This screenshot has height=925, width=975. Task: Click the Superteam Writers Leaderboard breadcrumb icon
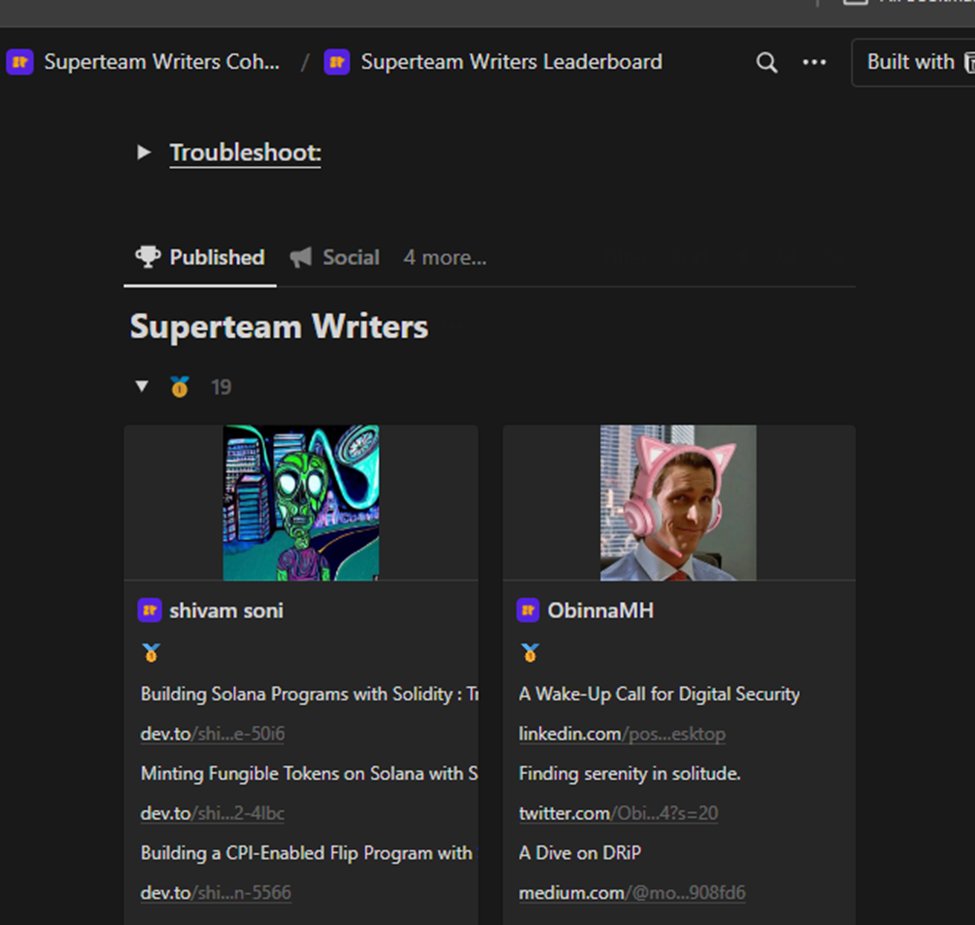(337, 62)
